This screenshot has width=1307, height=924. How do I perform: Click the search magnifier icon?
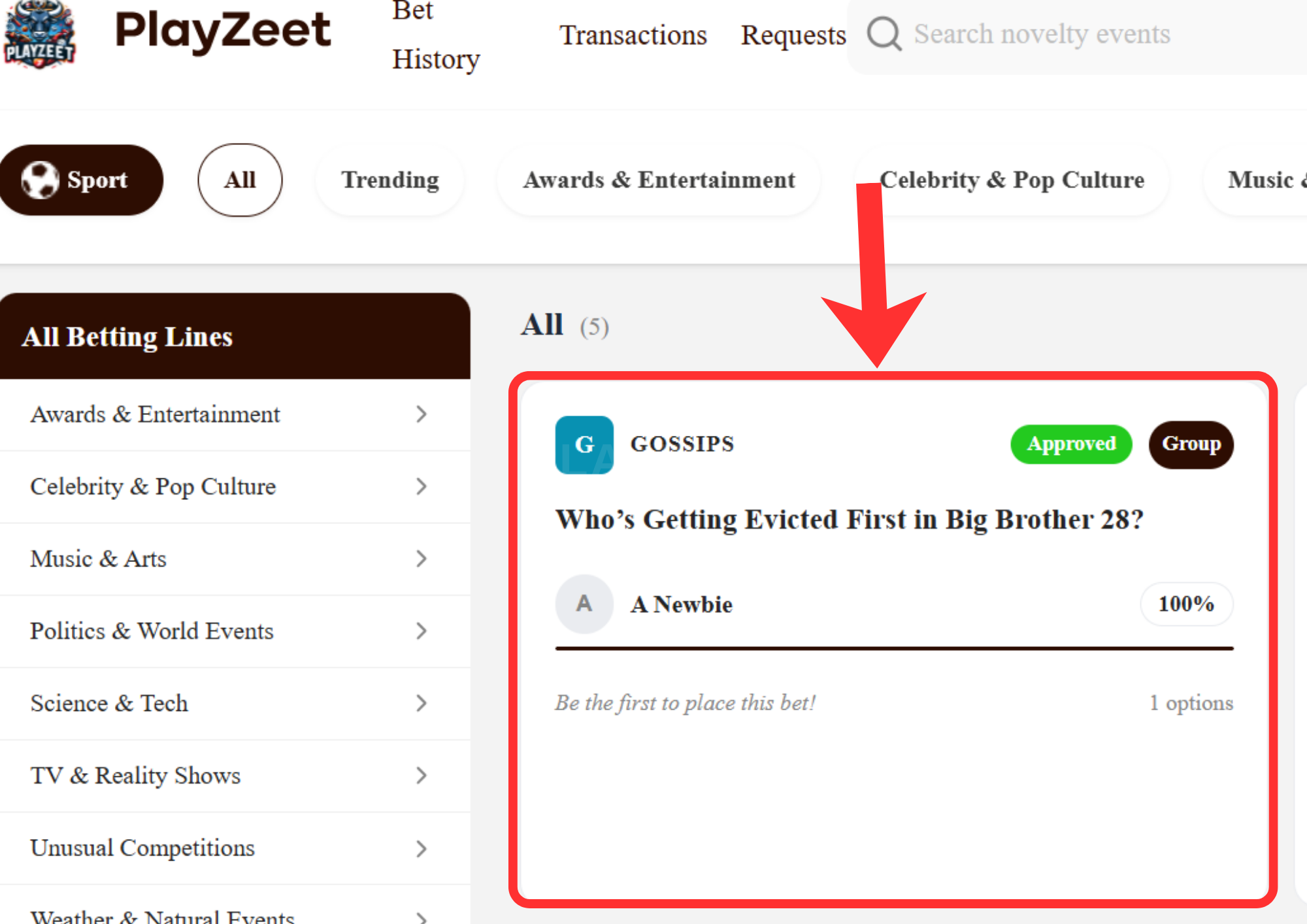884,34
